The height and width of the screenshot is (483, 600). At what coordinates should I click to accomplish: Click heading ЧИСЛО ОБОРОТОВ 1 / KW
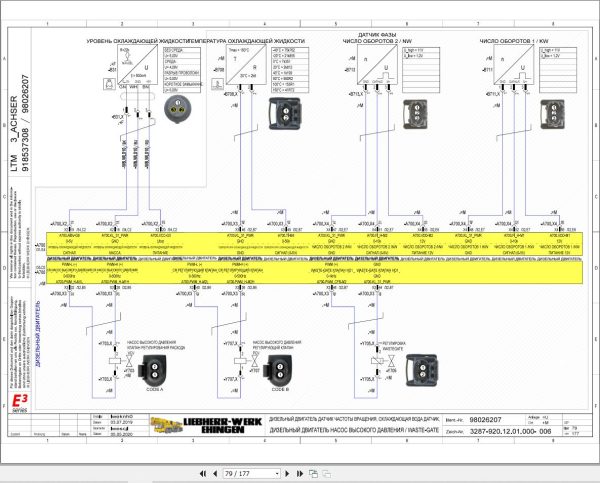(514, 41)
